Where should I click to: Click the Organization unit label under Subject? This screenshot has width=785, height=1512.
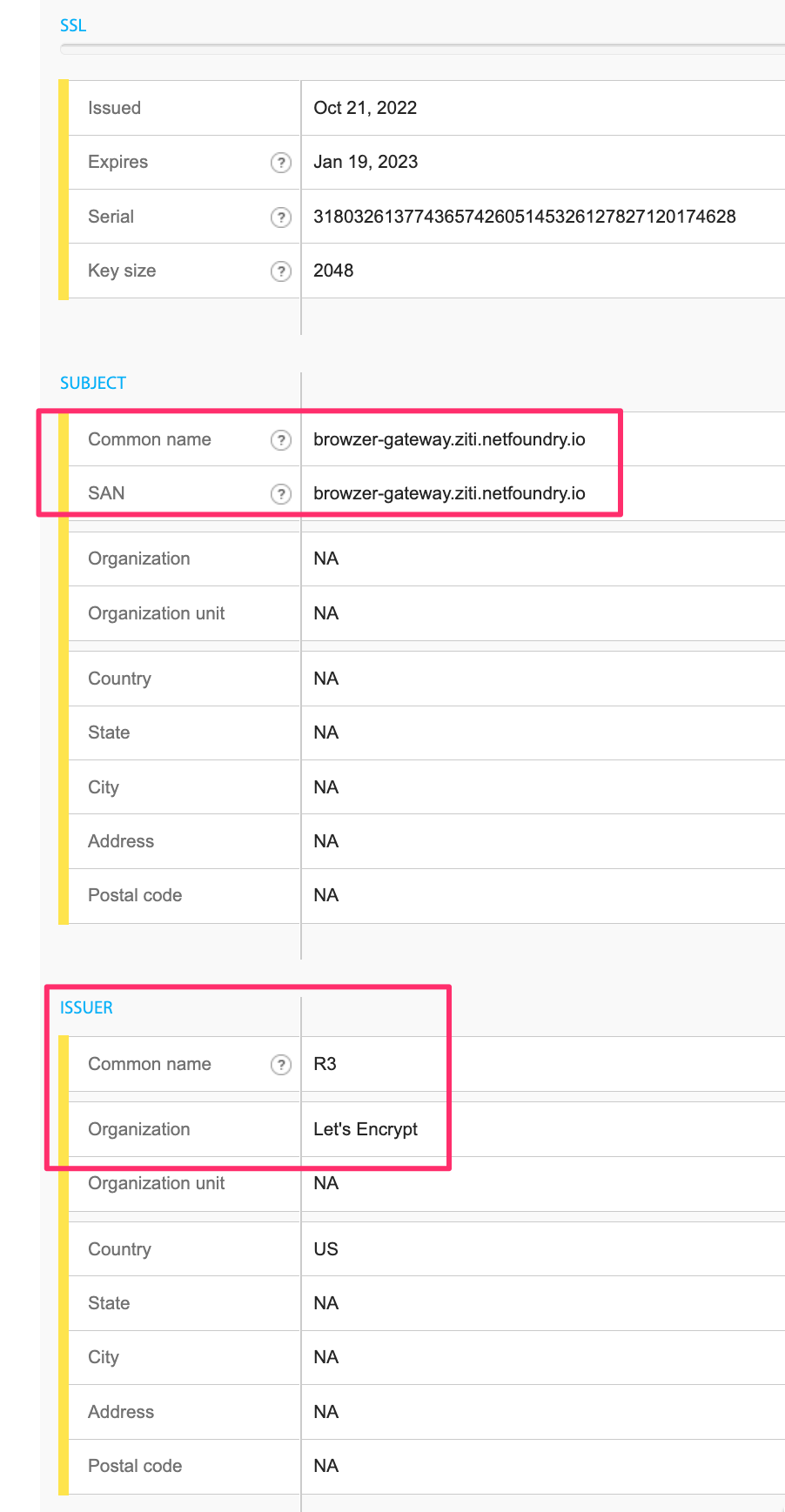click(x=157, y=613)
